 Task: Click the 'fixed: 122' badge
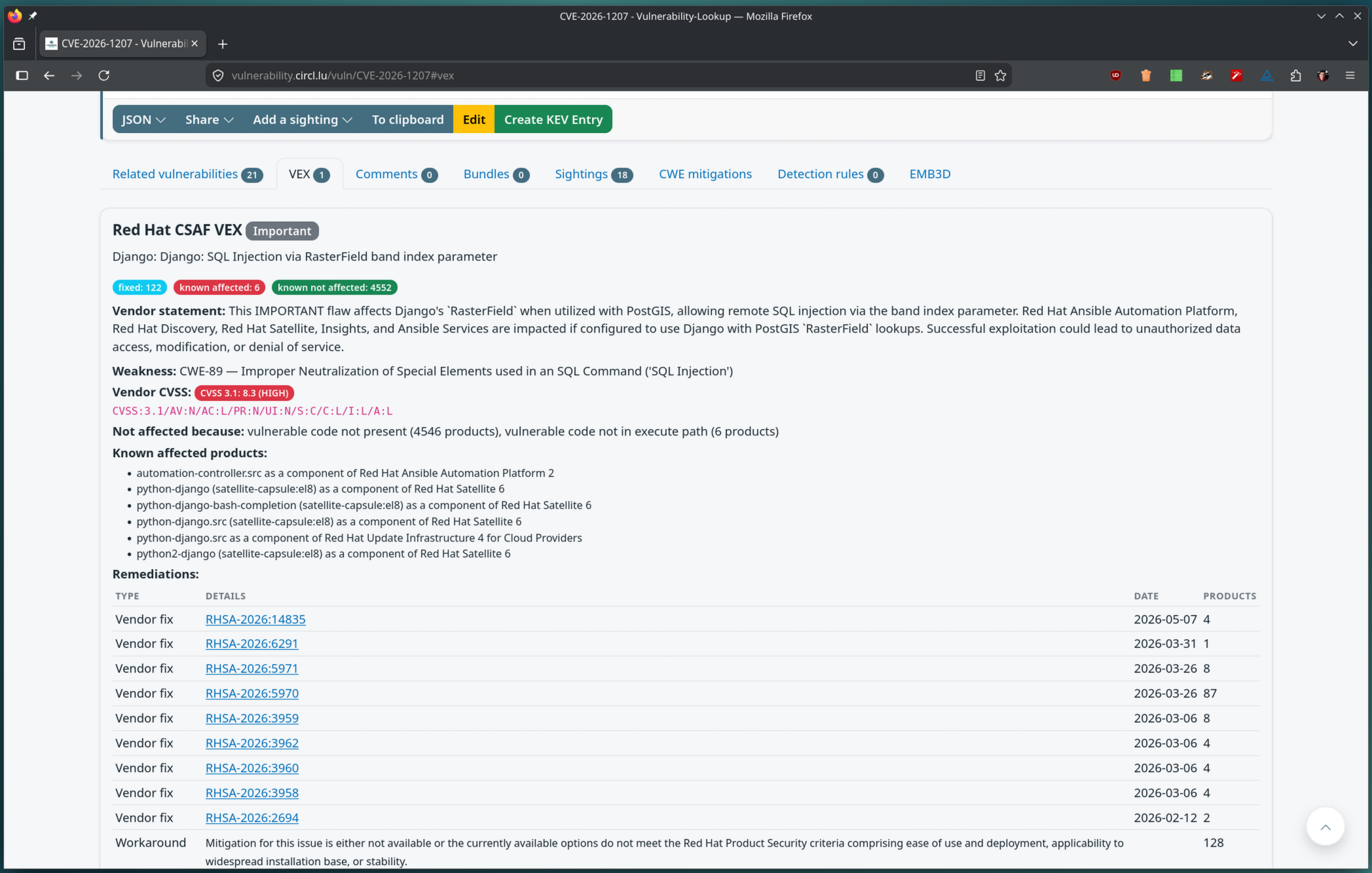click(139, 288)
